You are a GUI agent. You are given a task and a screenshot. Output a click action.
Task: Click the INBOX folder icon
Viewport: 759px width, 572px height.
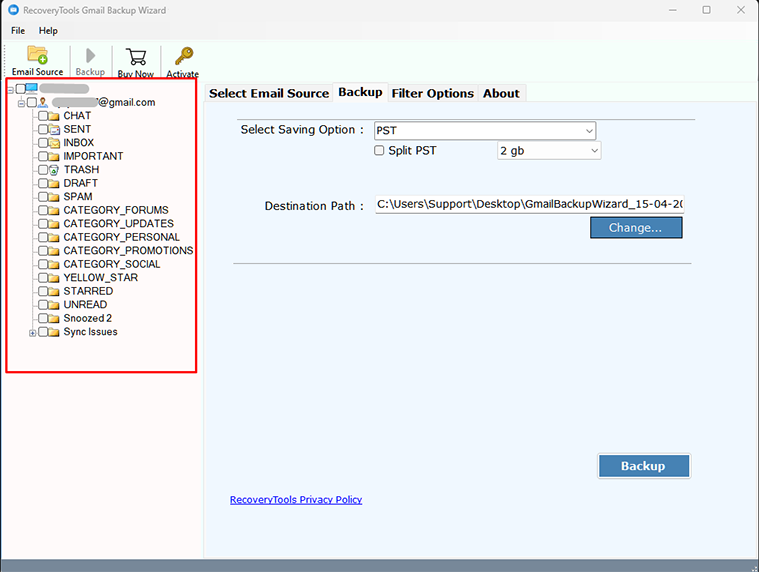coord(54,143)
